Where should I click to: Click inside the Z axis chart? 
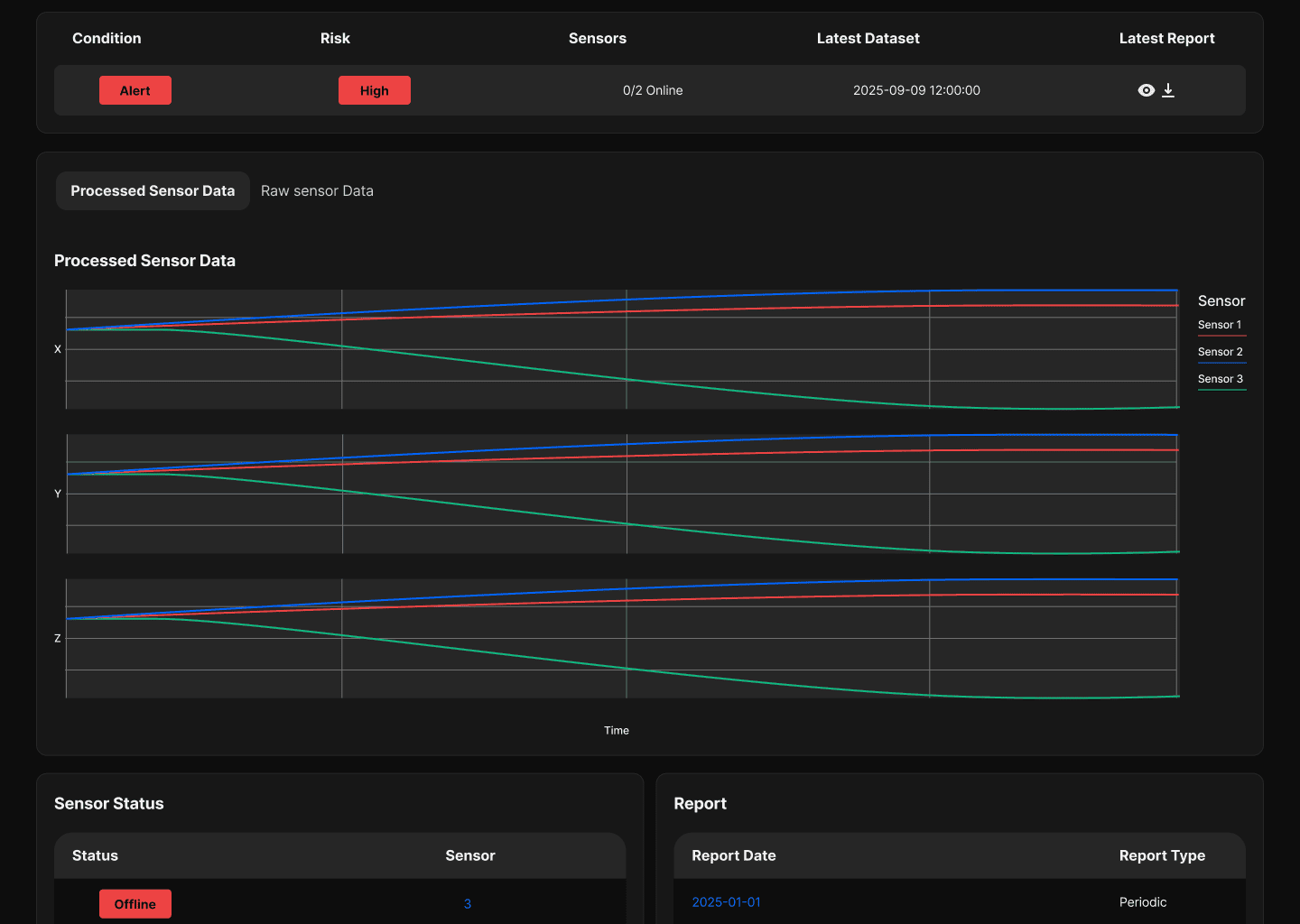[x=622, y=638]
